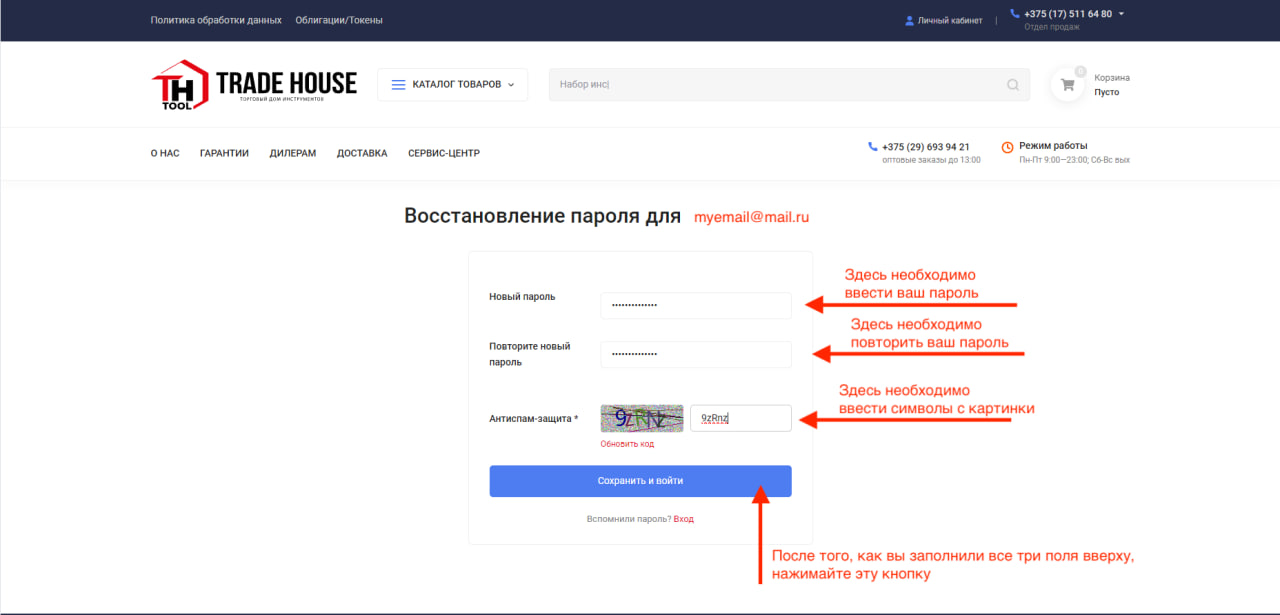The width and height of the screenshot is (1280, 615).
Task: Expand the phone number dropdown arrow
Action: pyautogui.click(x=1121, y=14)
